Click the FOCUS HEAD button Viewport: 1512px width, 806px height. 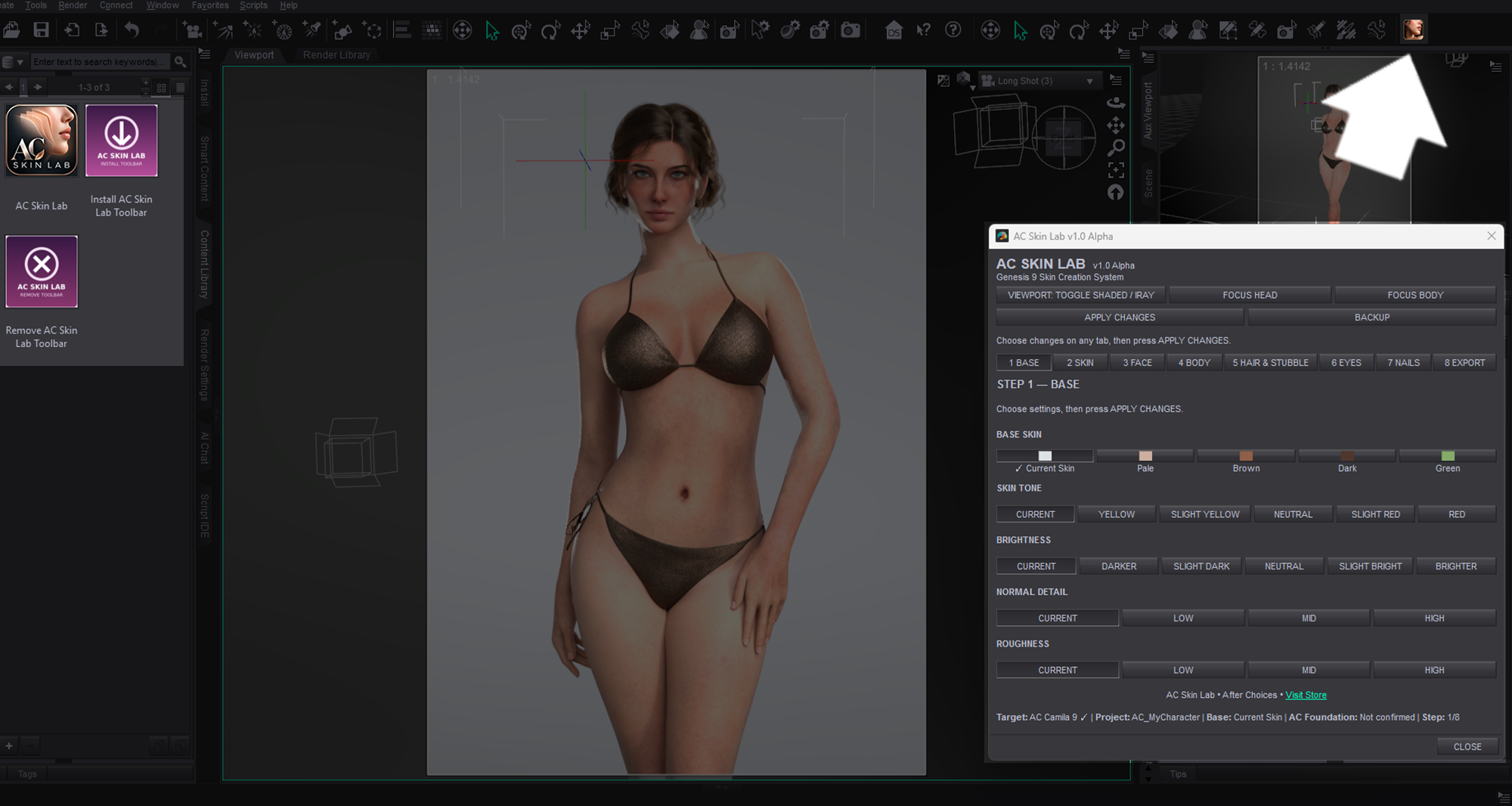1250,296
